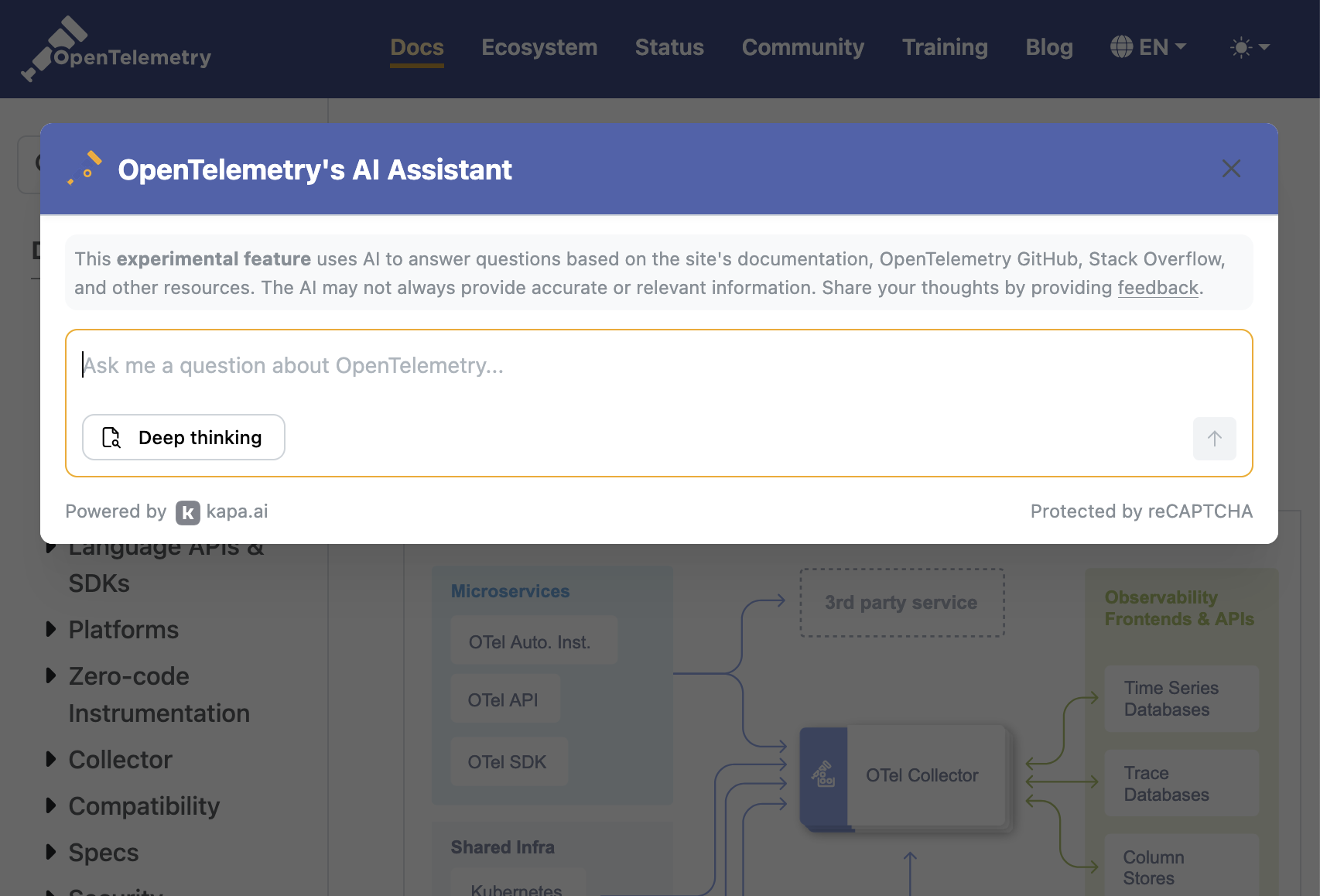Viewport: 1320px width, 896px height.
Task: Go to the Ecosystem menu
Action: (539, 47)
